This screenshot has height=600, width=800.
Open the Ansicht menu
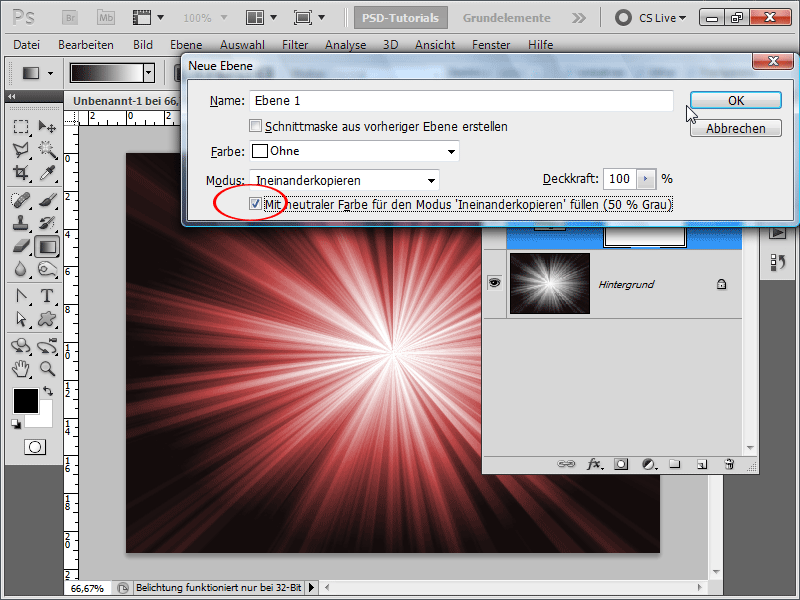[x=435, y=45]
